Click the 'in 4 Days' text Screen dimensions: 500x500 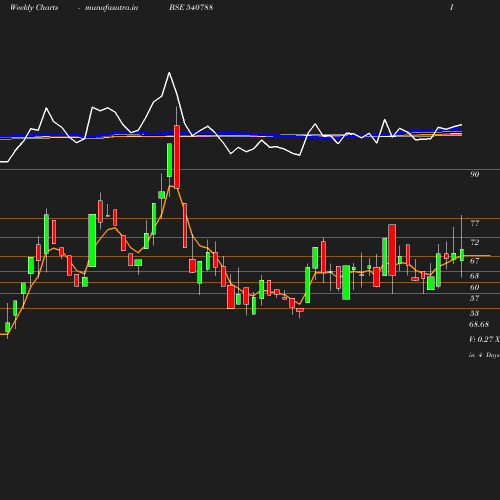click(484, 355)
